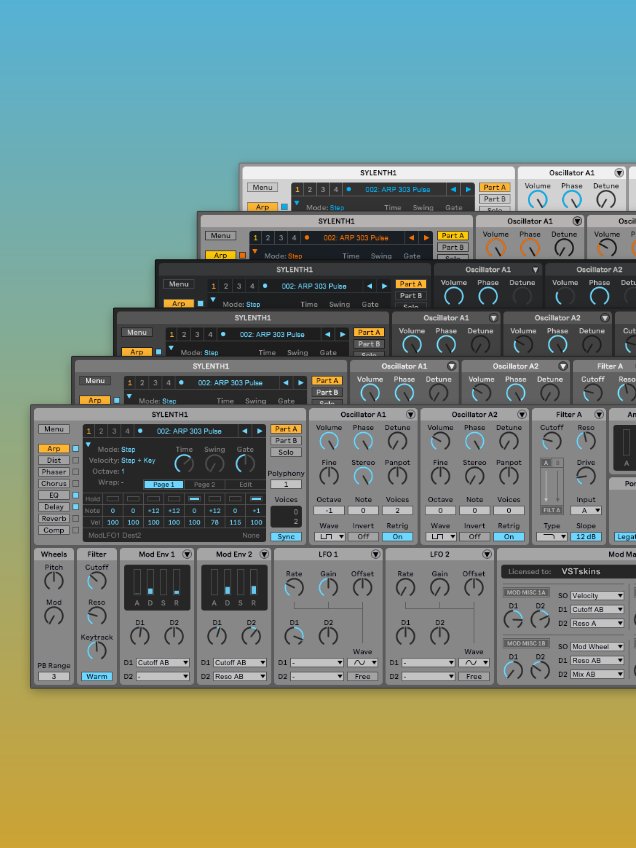Toggle the Sync button
Image resolution: width=636 pixels, height=848 pixels.
[286, 536]
